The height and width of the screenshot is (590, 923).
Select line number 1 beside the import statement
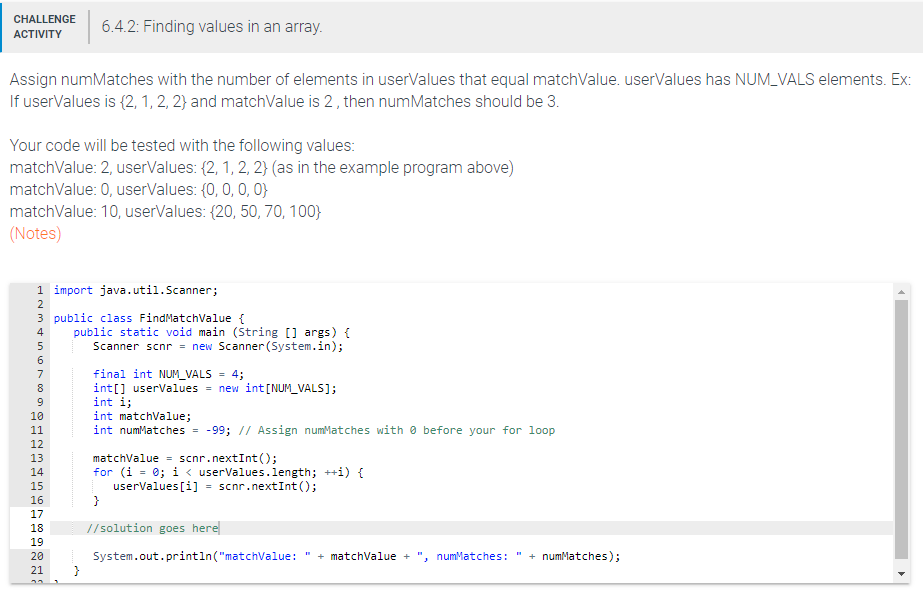pos(38,290)
